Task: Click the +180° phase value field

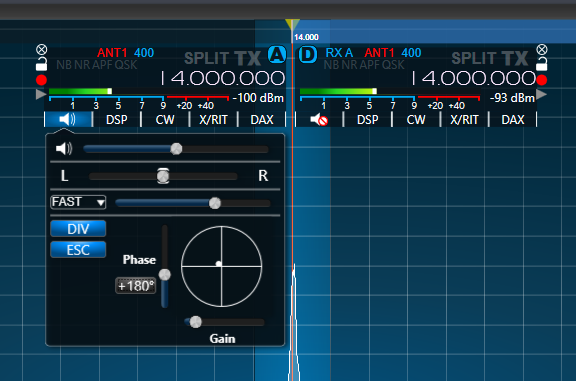Action: pos(136,286)
